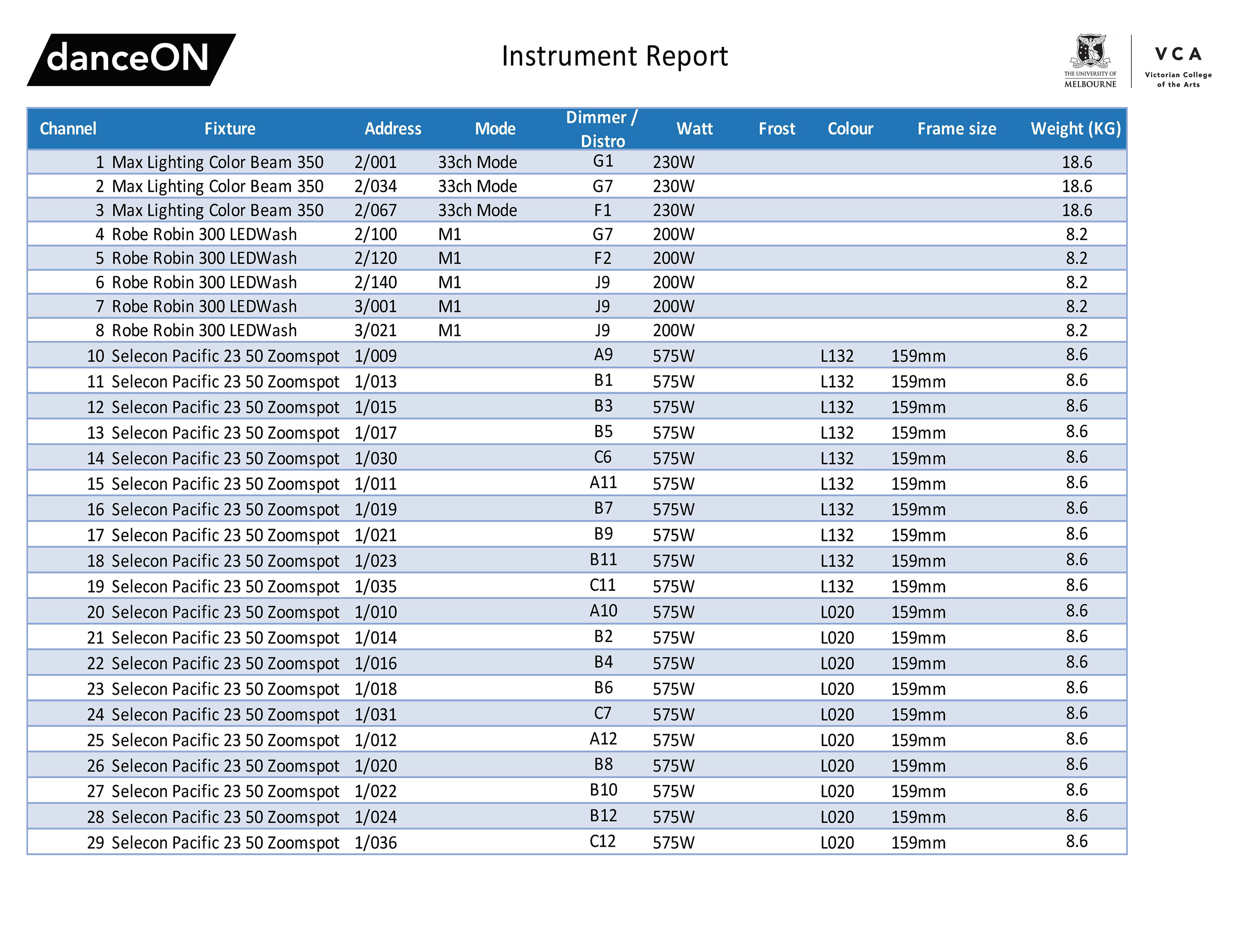Select the Fixture column header
Image resolution: width=1238 pixels, height=952 pixels.
point(229,129)
